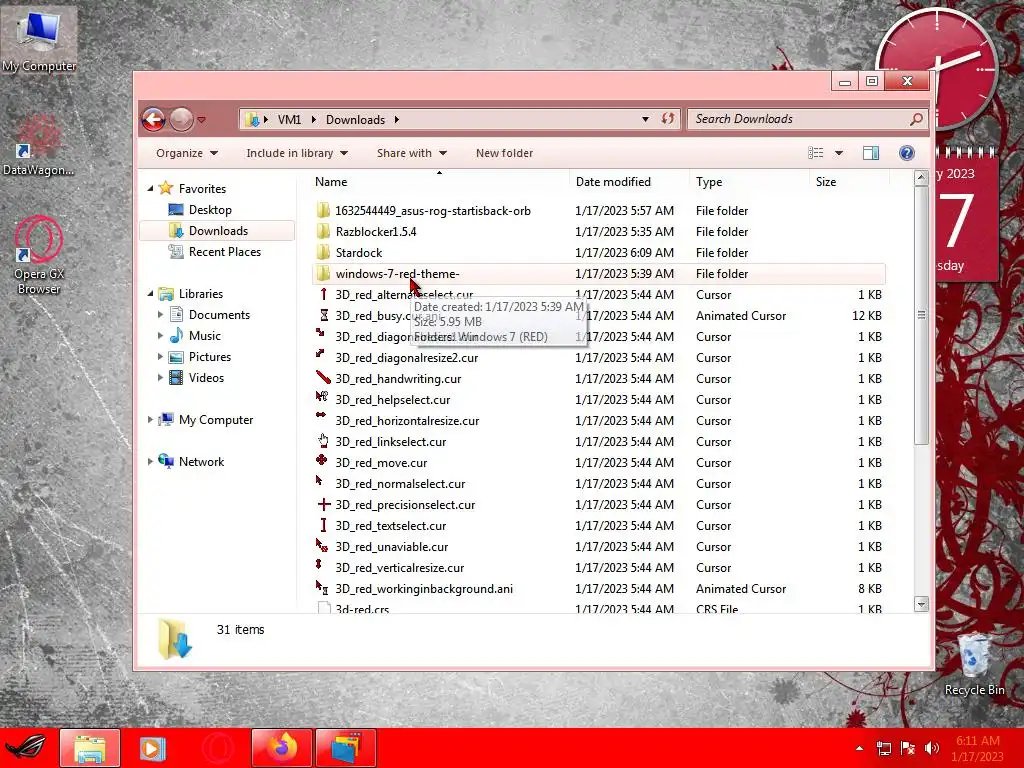The width and height of the screenshot is (1024, 768).
Task: Click the Refresh icon in address bar
Action: point(667,119)
